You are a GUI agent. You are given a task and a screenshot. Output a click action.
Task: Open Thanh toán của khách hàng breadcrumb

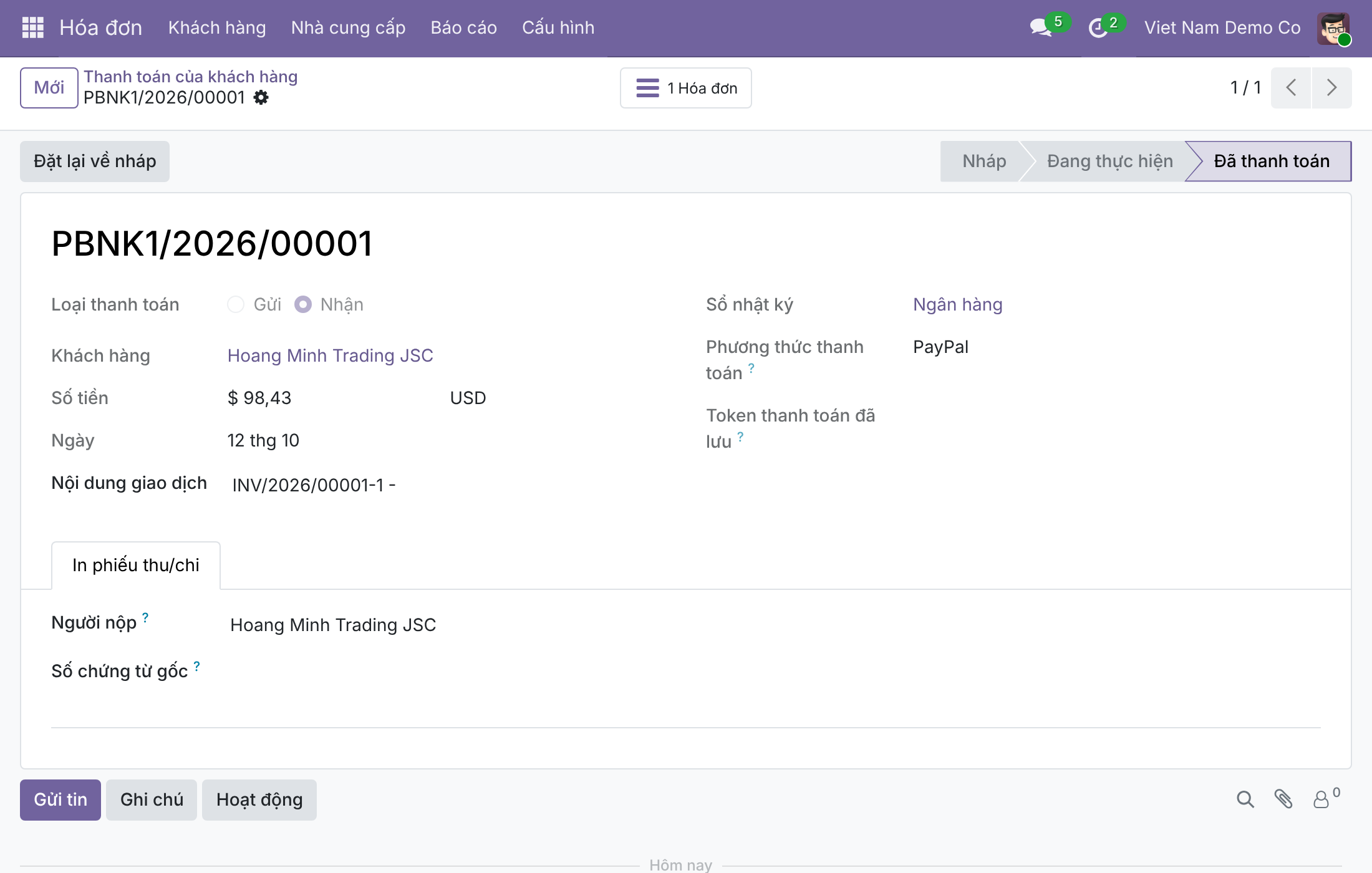tap(191, 76)
